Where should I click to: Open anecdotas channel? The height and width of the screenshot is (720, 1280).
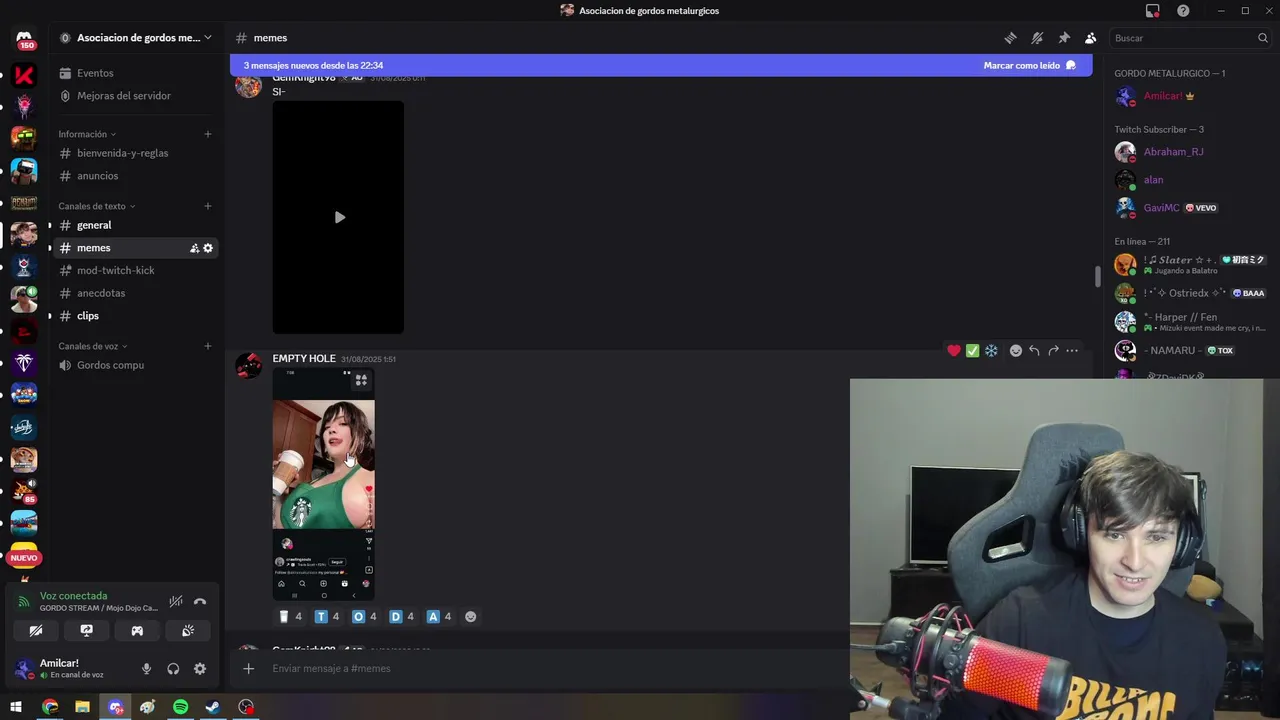[x=100, y=293]
